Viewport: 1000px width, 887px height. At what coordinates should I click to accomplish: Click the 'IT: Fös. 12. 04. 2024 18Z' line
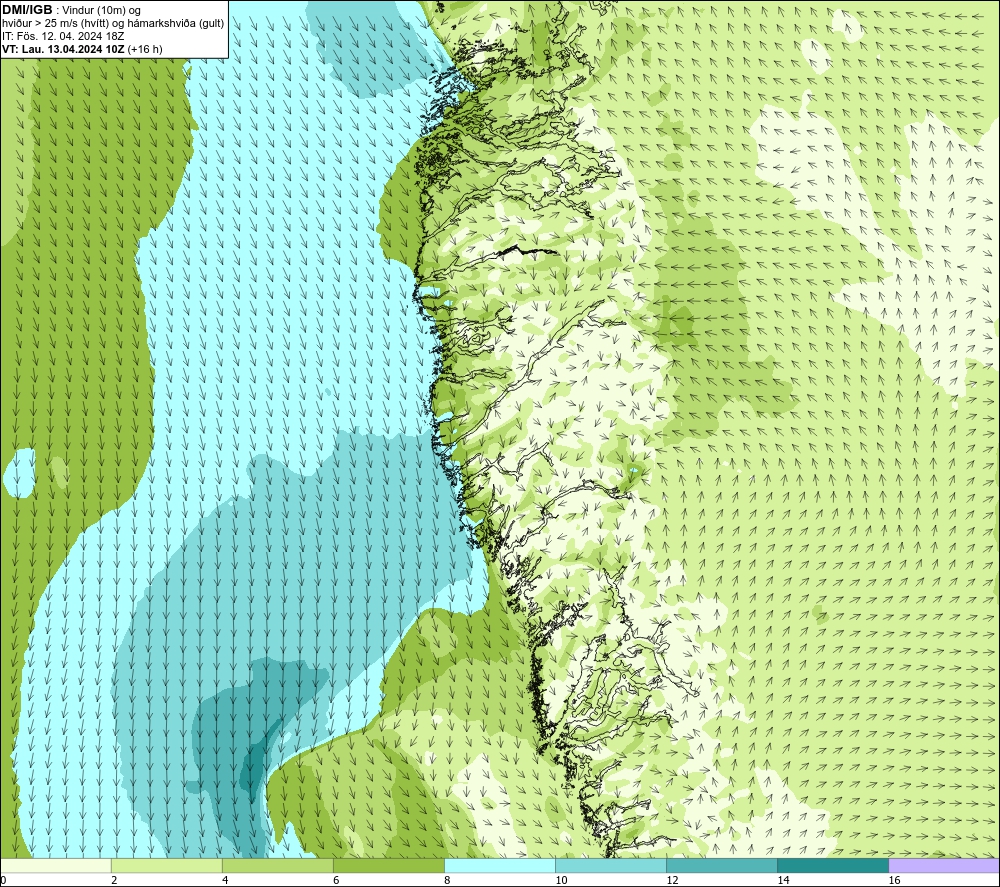pyautogui.click(x=63, y=36)
